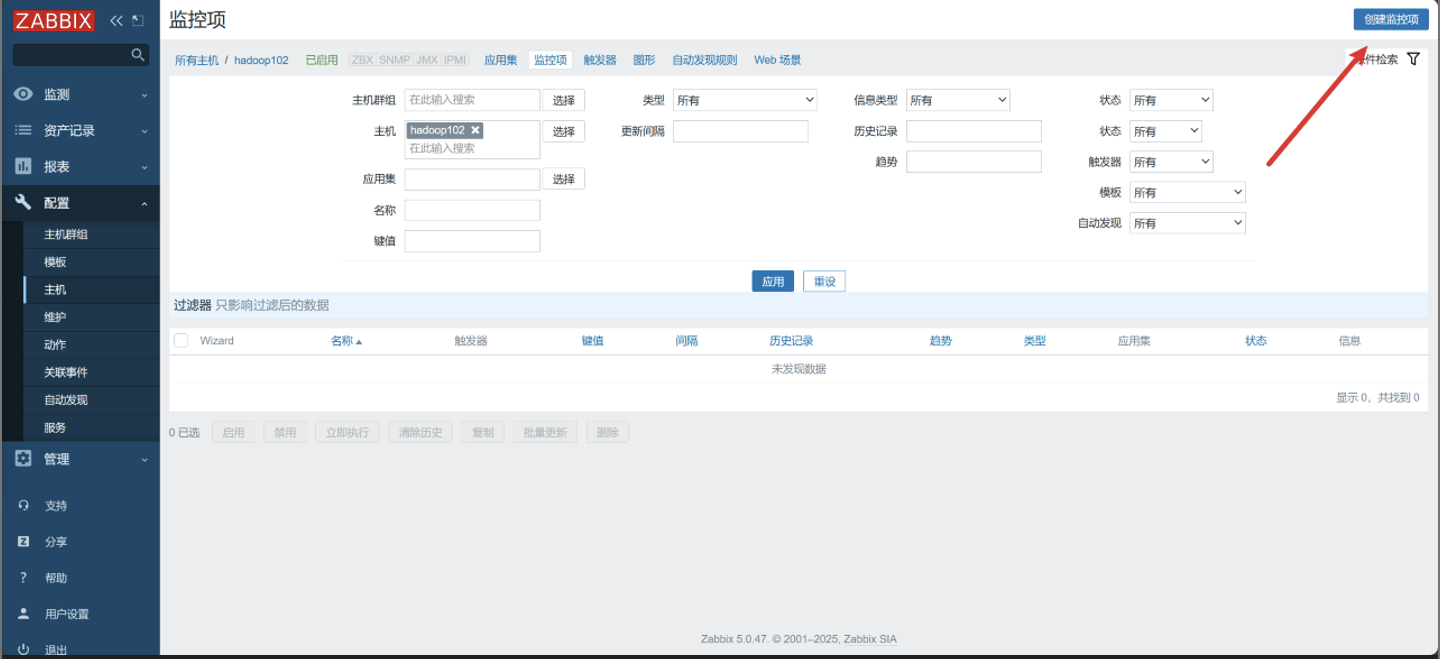Click the 重设 filter button
This screenshot has height=659, width=1440.
pos(825,281)
